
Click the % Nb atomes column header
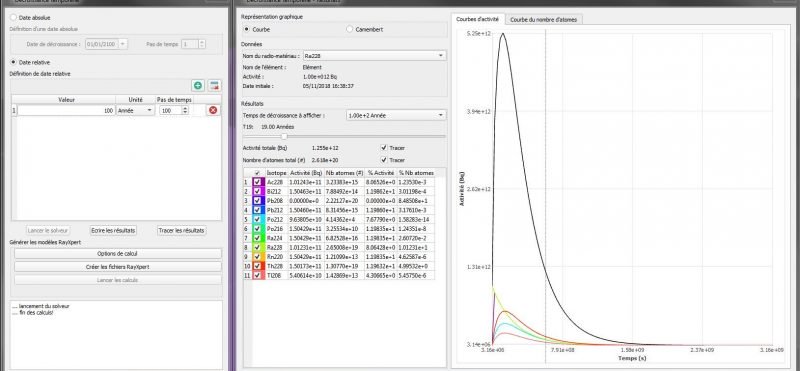tap(416, 173)
